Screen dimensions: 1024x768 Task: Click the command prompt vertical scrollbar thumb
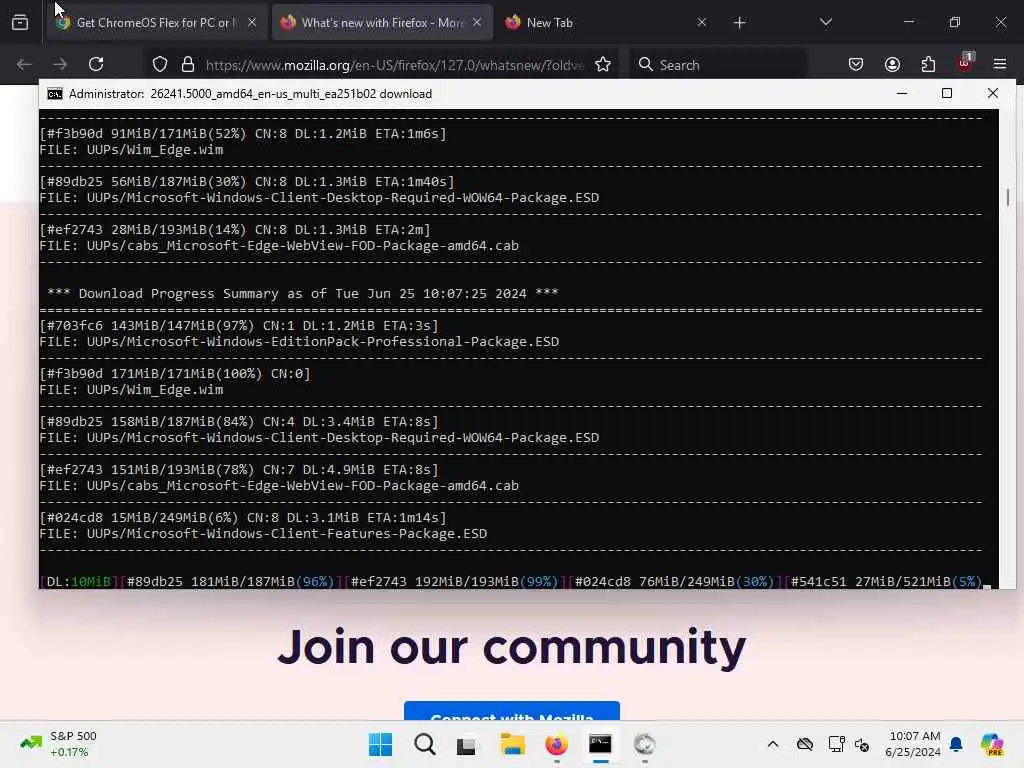click(1008, 197)
